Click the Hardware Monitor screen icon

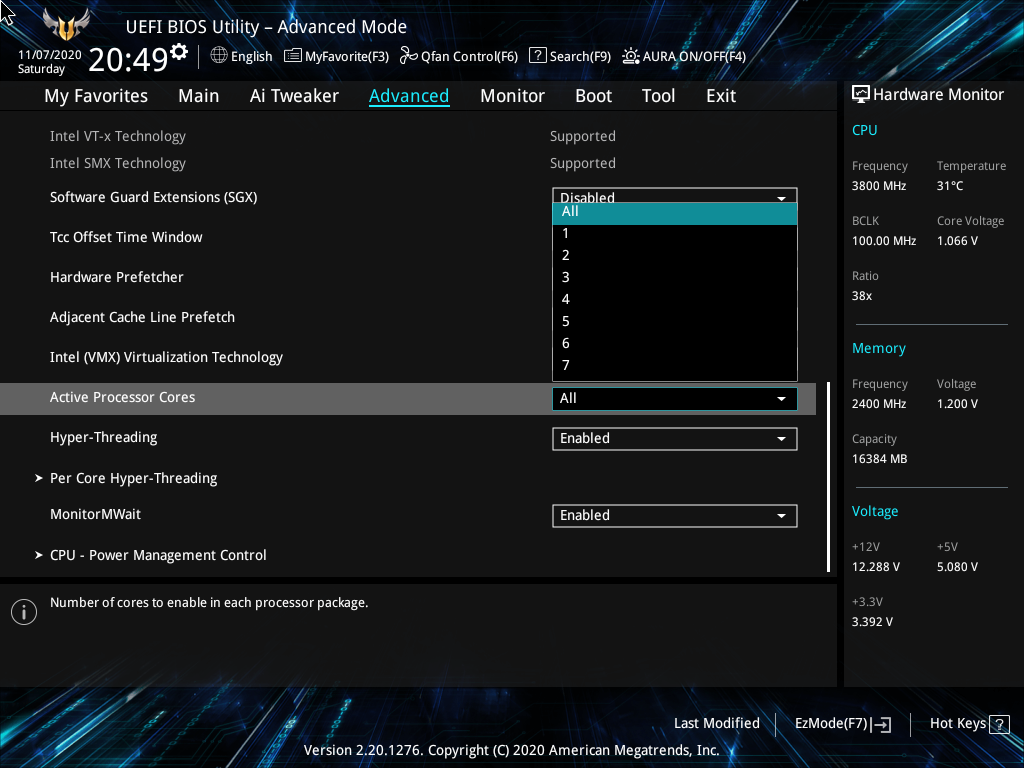[861, 95]
